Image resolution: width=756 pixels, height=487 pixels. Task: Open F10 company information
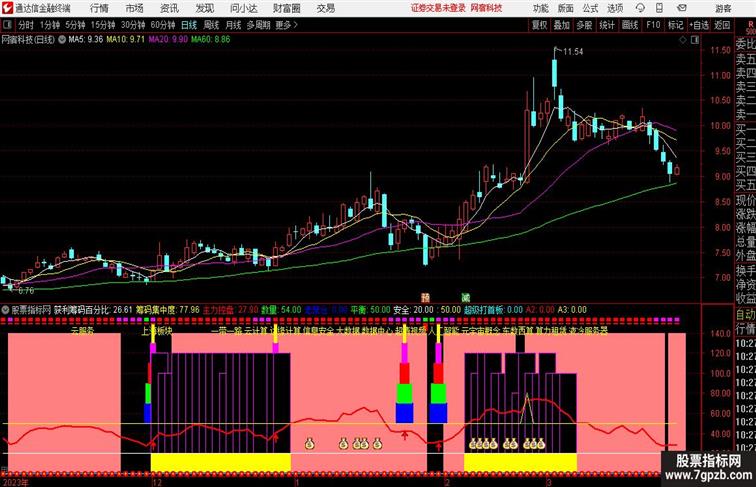653,25
